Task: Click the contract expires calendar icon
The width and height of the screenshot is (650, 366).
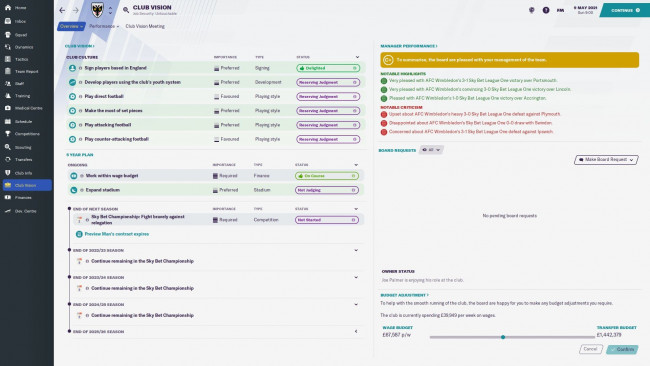Action: tap(79, 234)
